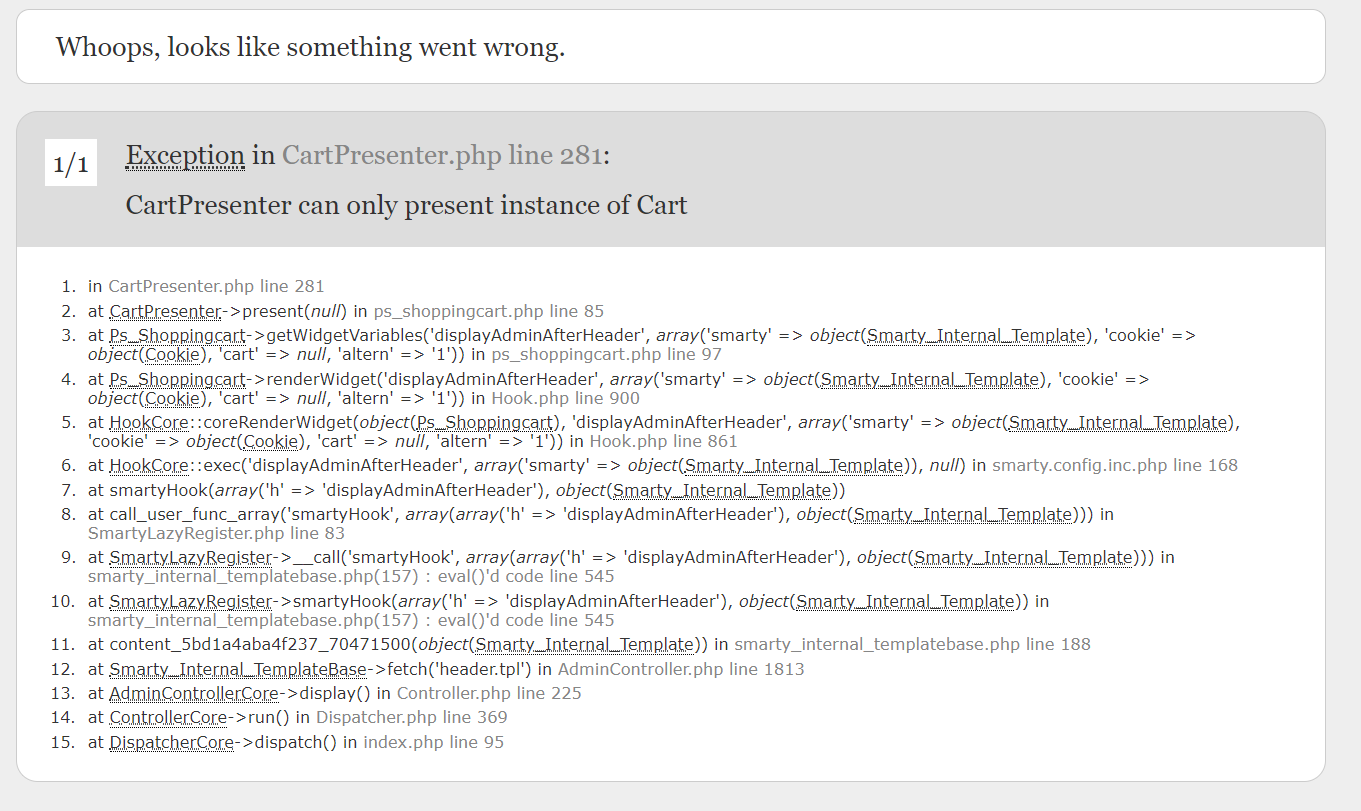Click Ps_Shoppingcart in getWidgetVariables trace line
The height and width of the screenshot is (811, 1361).
pos(177,335)
